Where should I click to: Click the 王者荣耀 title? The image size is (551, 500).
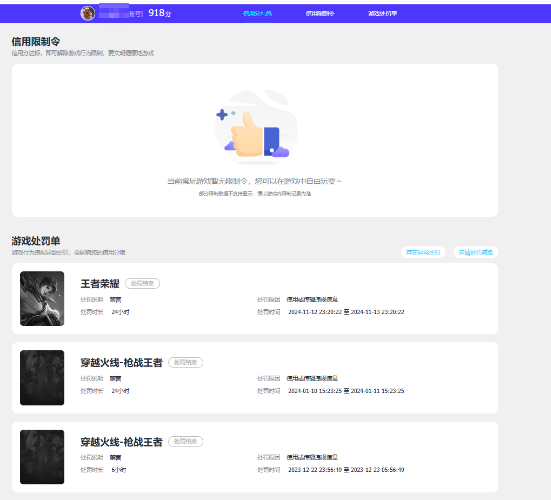[x=100, y=284]
